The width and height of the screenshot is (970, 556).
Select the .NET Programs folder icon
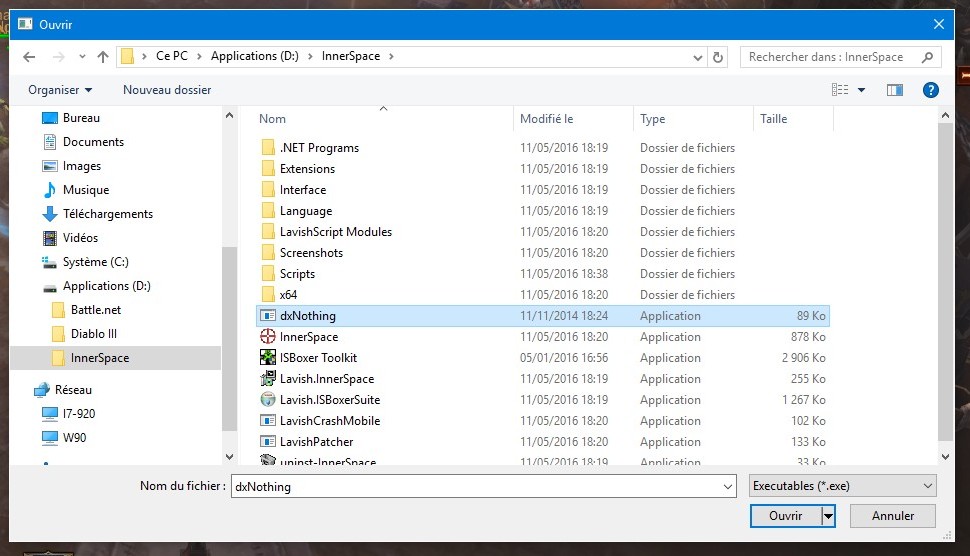click(x=268, y=147)
